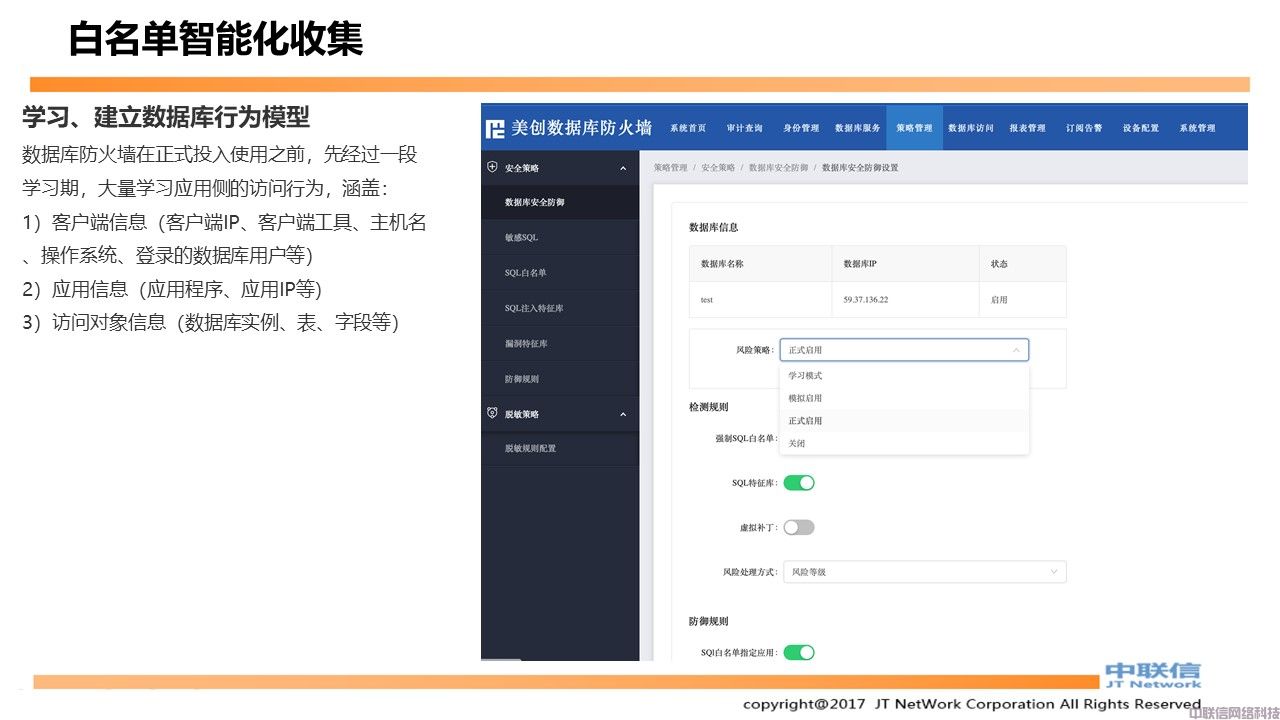Image resolution: width=1280 pixels, height=720 pixels.
Task: Click the 美创 firewall logo icon
Action: (x=495, y=129)
